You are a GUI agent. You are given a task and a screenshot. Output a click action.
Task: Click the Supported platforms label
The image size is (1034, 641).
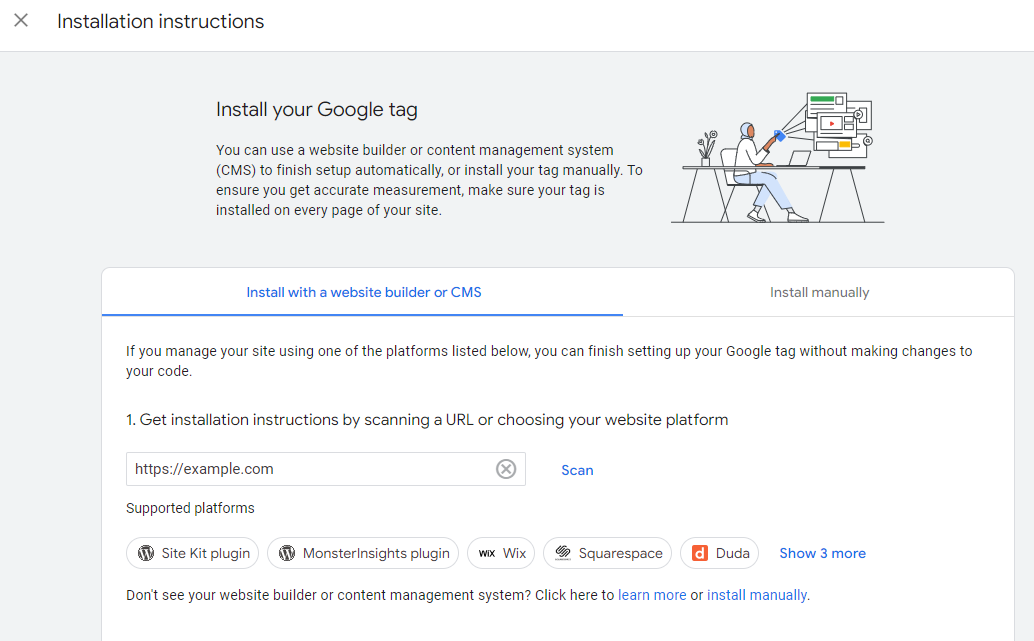click(190, 508)
